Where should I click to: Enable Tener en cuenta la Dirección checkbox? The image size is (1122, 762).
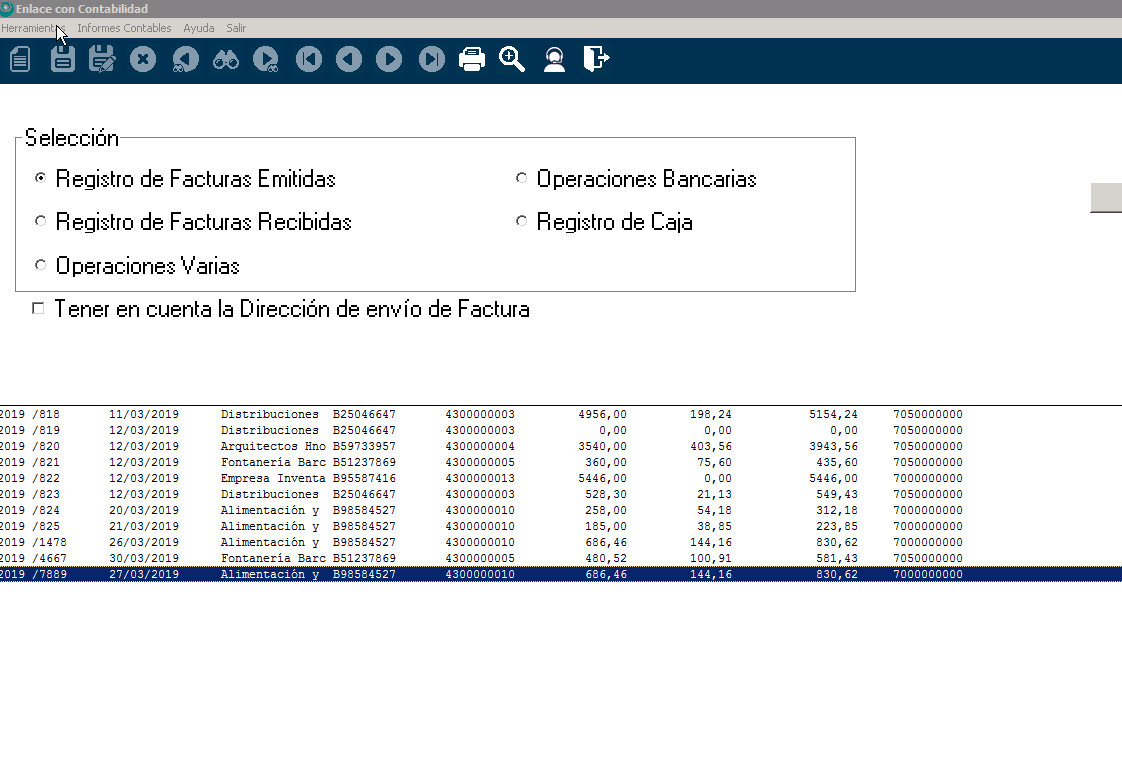pos(39,309)
